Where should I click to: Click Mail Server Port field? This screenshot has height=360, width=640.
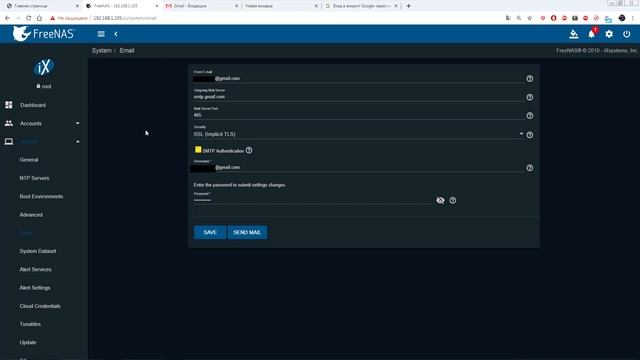tap(358, 115)
